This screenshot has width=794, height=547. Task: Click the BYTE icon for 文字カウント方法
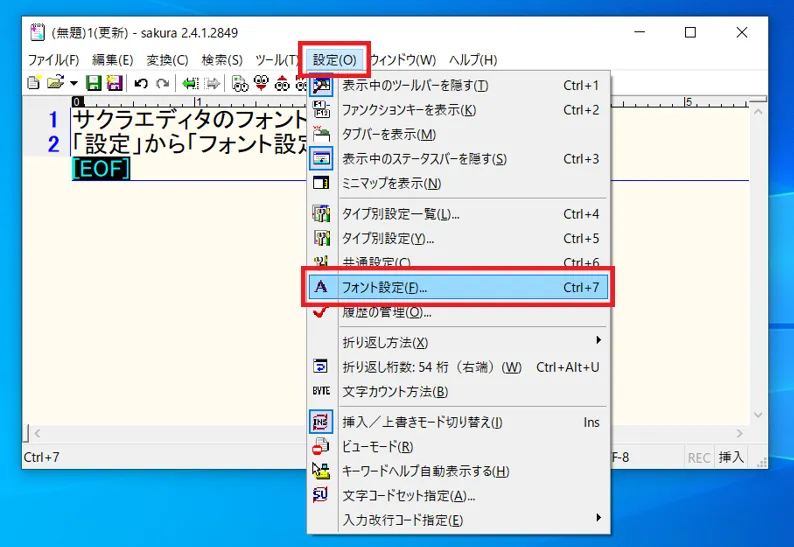point(321,391)
